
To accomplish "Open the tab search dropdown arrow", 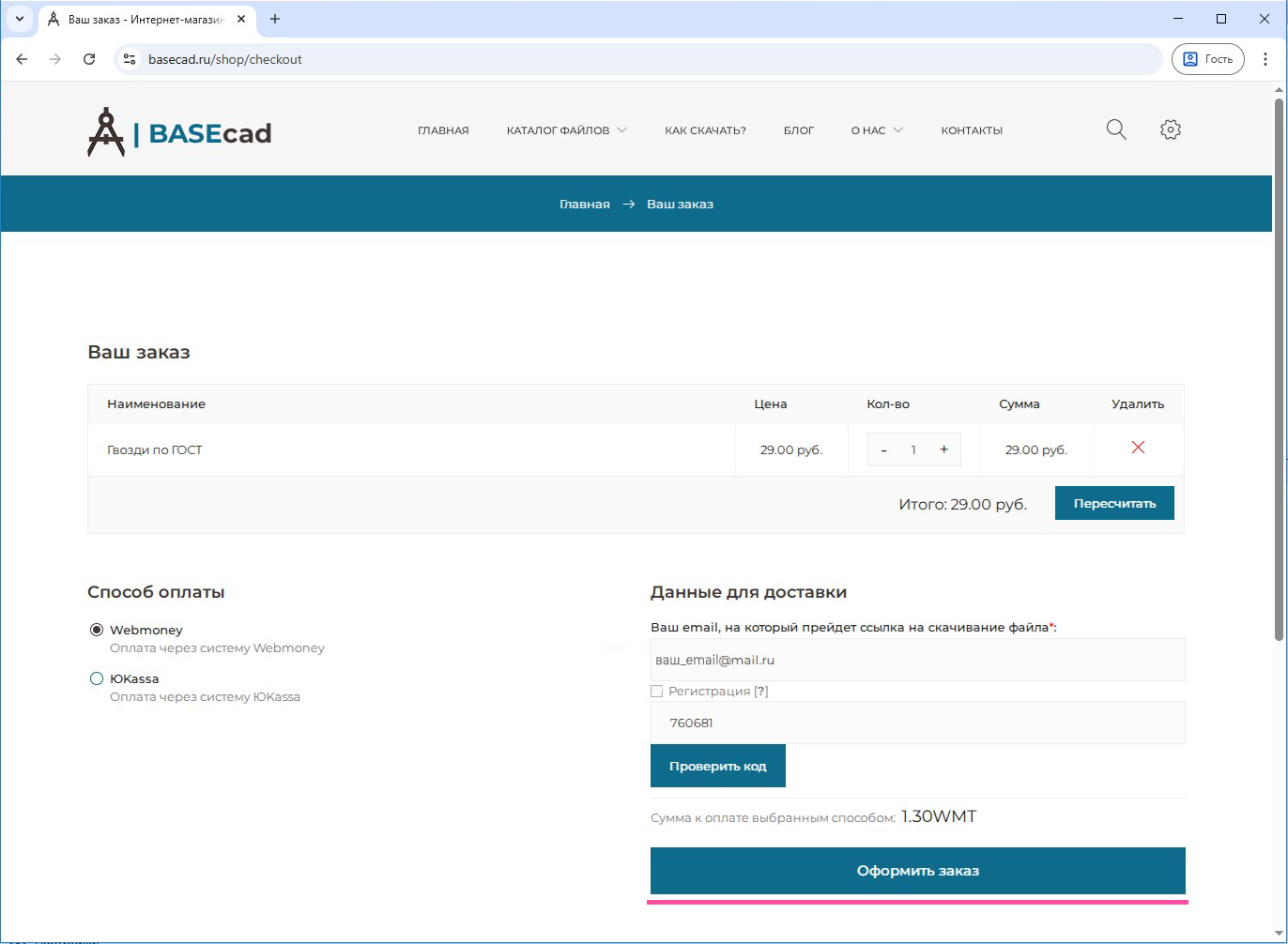I will pos(20,19).
